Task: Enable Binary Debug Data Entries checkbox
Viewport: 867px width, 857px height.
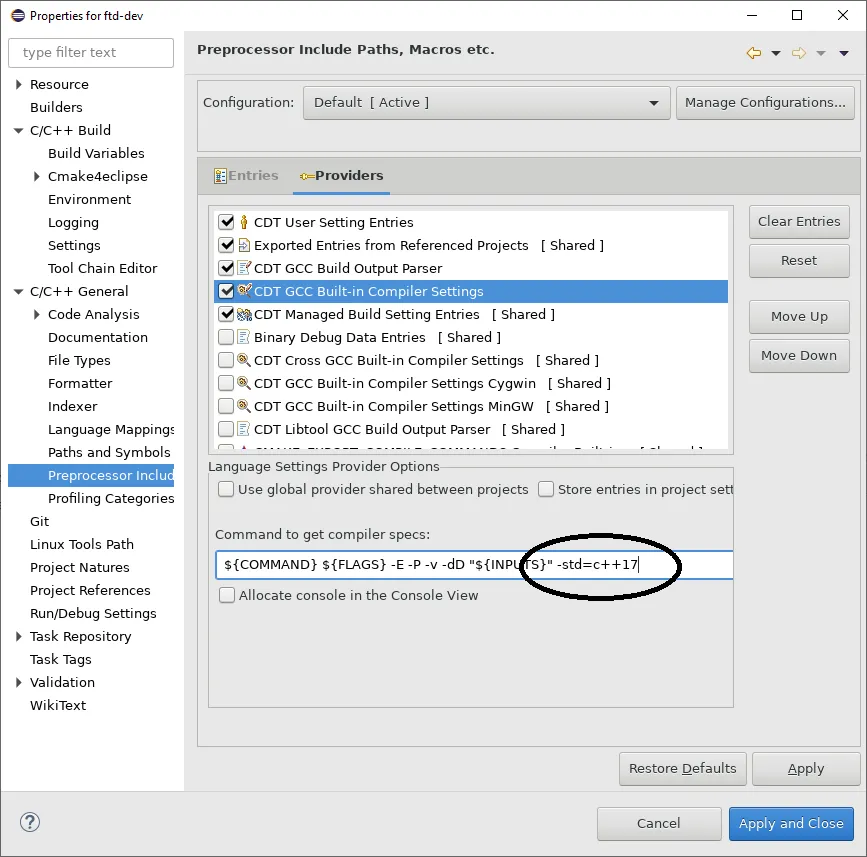Action: tap(226, 337)
